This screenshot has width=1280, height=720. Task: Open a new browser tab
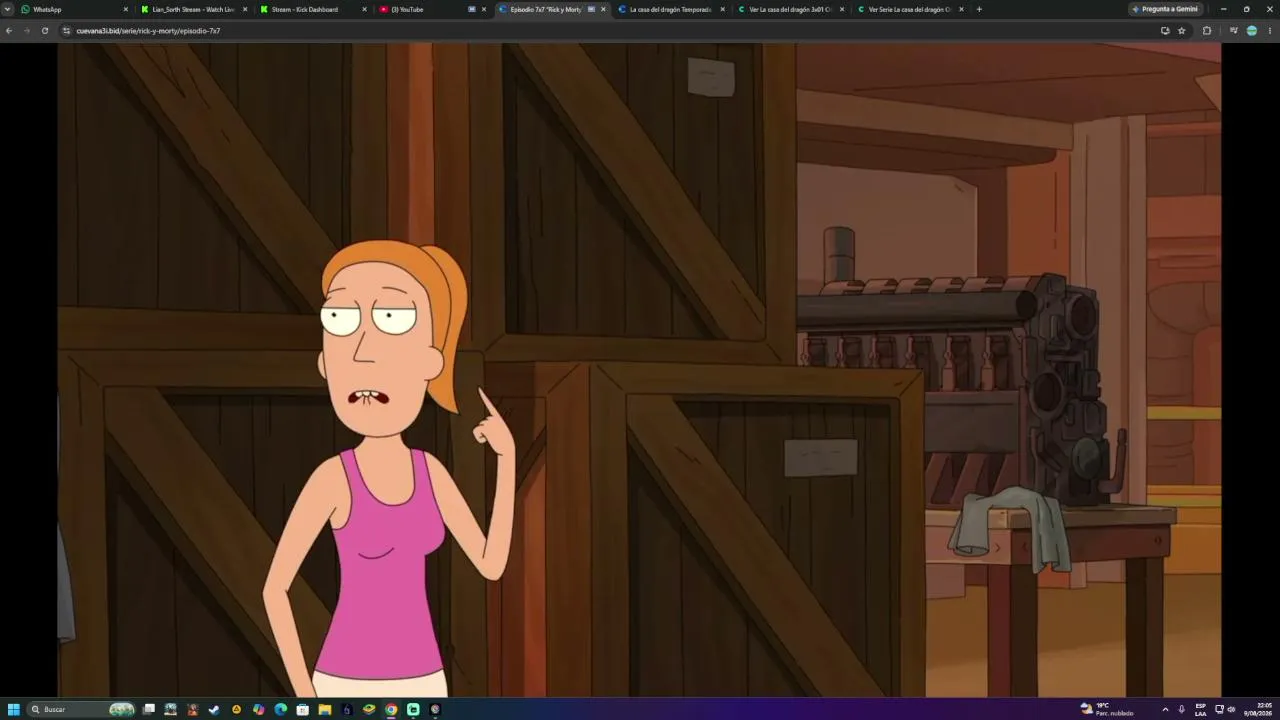coord(979,9)
